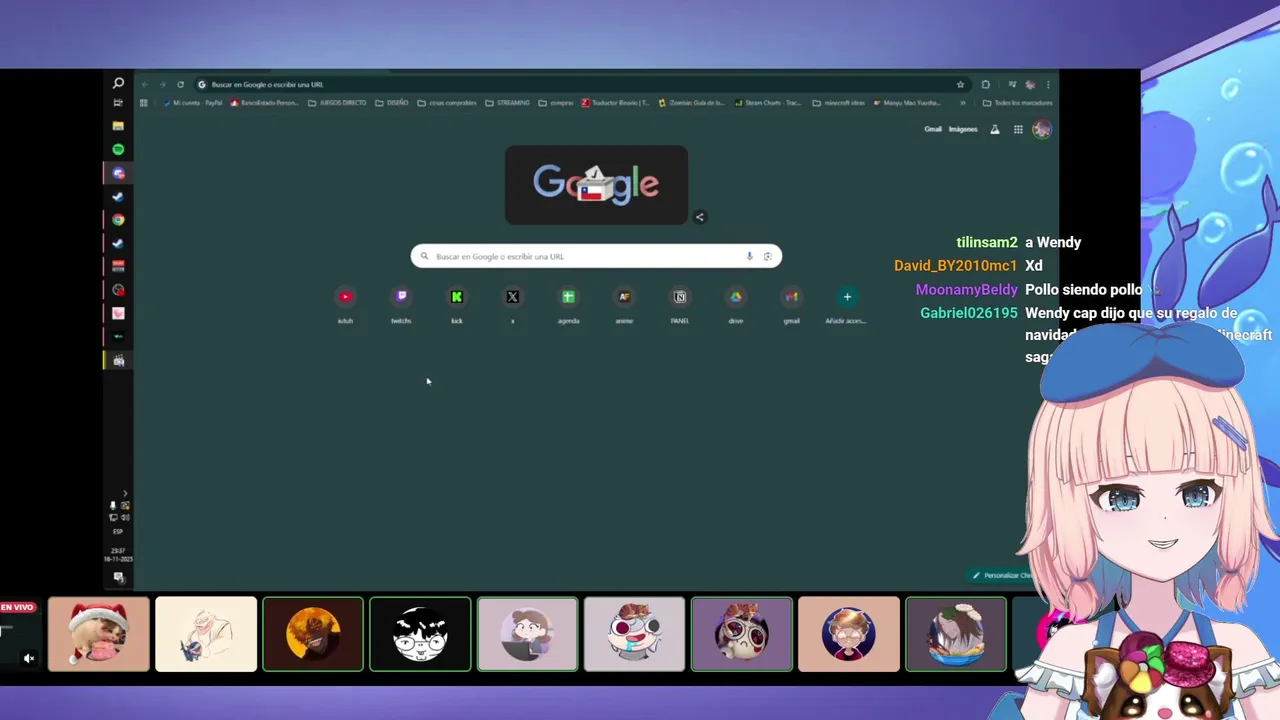Click Personalizar Chrome button
Screen dimensions: 1280x720
pyautogui.click(x=1003, y=575)
